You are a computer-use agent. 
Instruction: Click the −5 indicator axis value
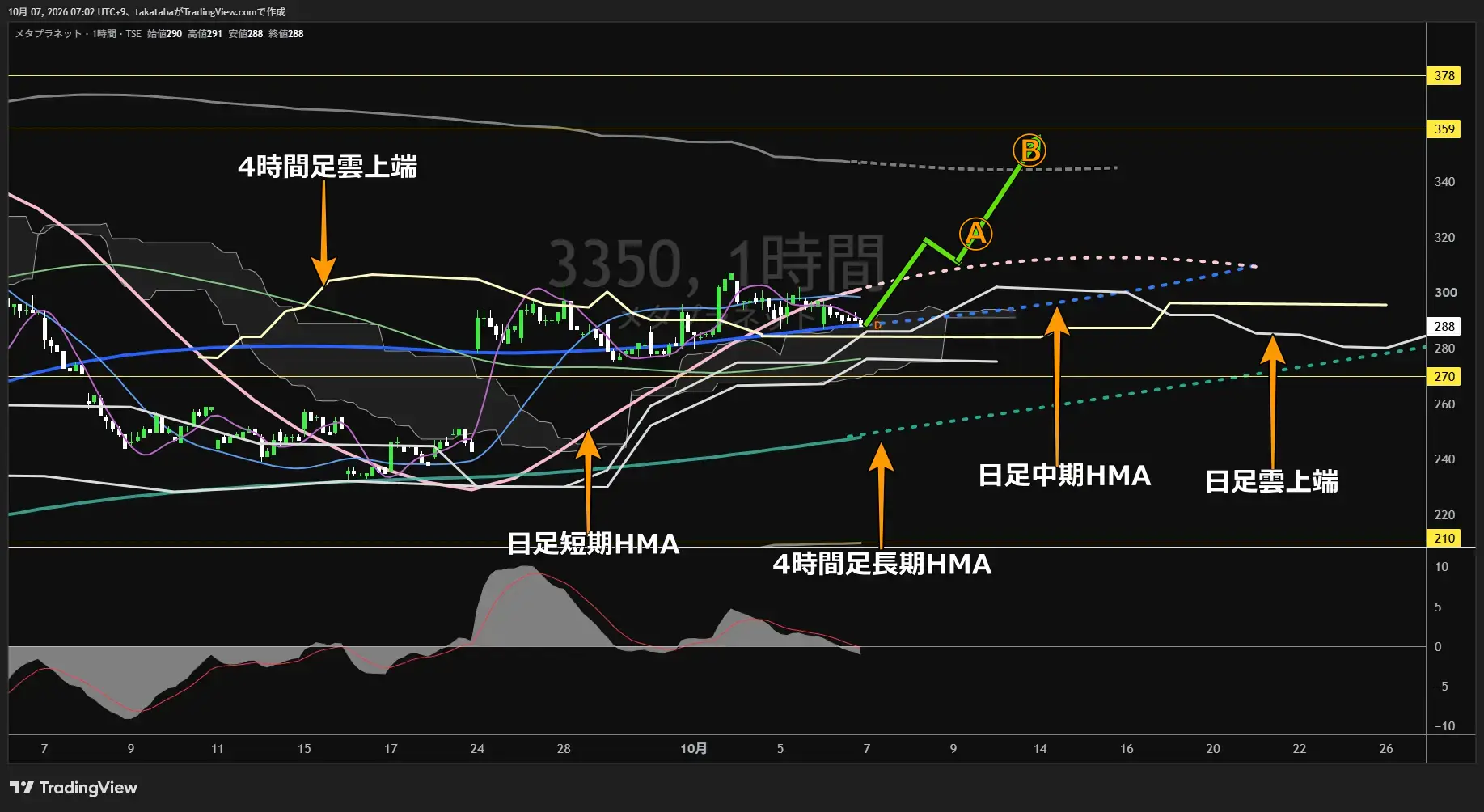(1441, 687)
